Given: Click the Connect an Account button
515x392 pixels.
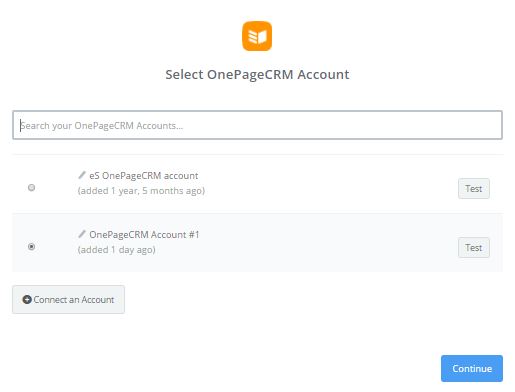Looking at the screenshot, I should click(68, 299).
